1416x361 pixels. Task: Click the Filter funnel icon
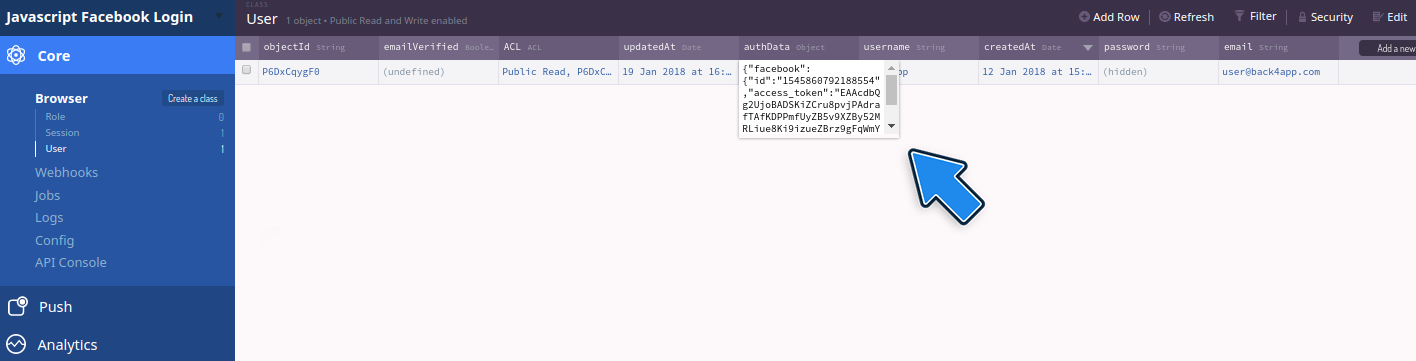[x=1240, y=16]
